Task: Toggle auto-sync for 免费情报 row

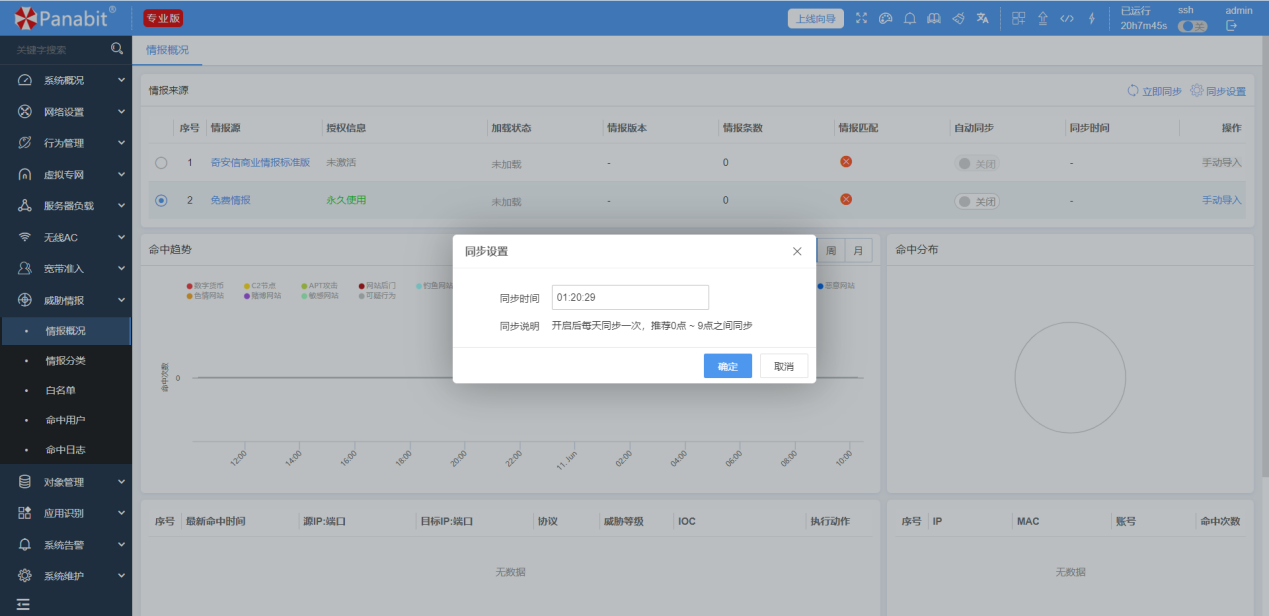Action: (977, 201)
